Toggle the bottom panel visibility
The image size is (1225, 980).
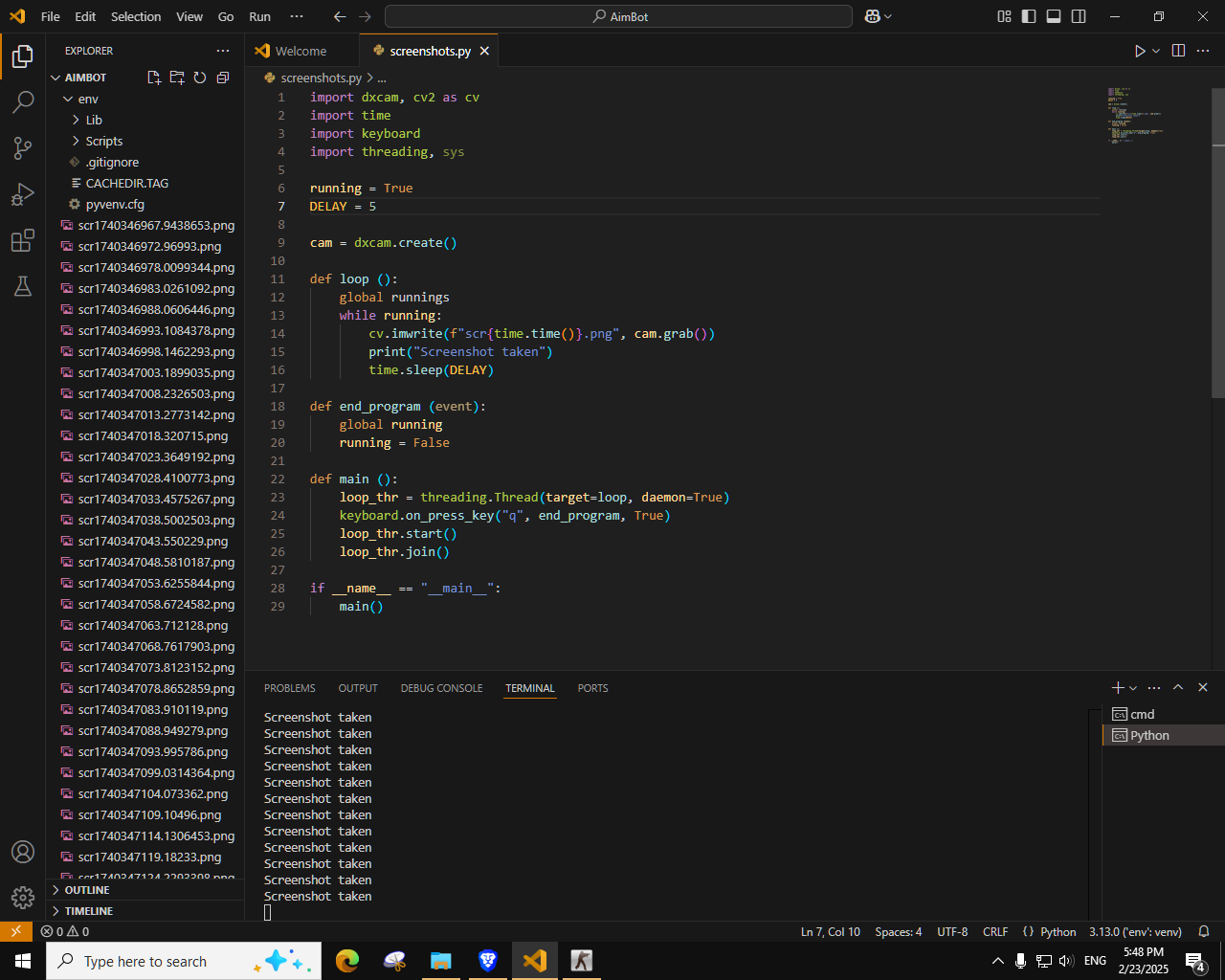tap(1054, 16)
